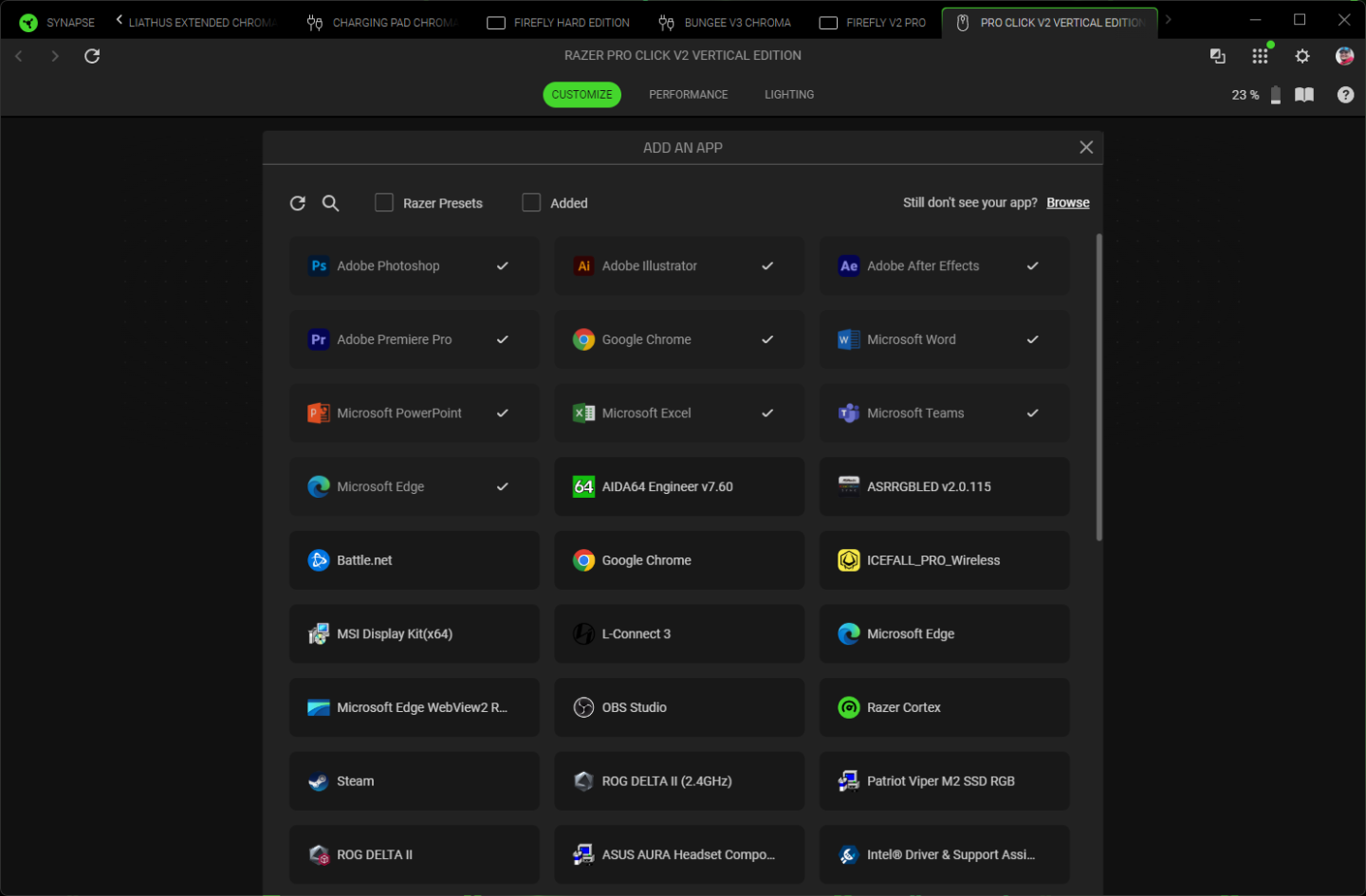Image resolution: width=1366 pixels, height=896 pixels.
Task: Click the Battle.net icon
Action: tap(319, 560)
